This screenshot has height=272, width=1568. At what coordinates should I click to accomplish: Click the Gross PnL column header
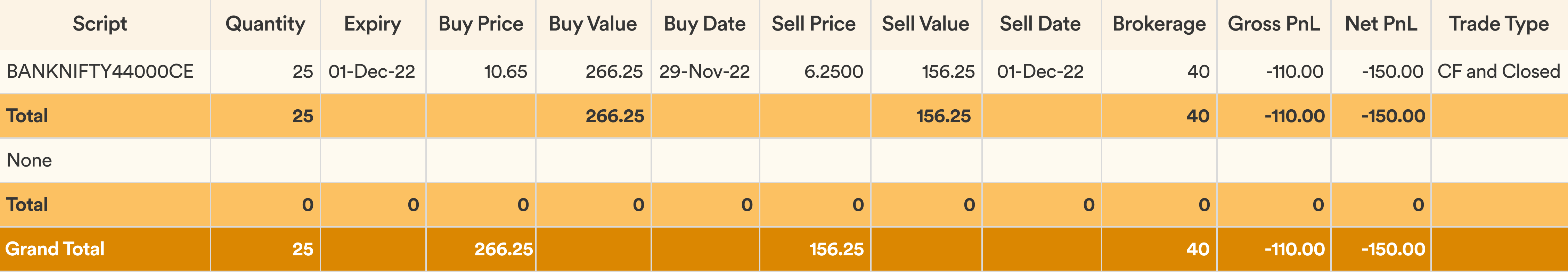pyautogui.click(x=1274, y=24)
